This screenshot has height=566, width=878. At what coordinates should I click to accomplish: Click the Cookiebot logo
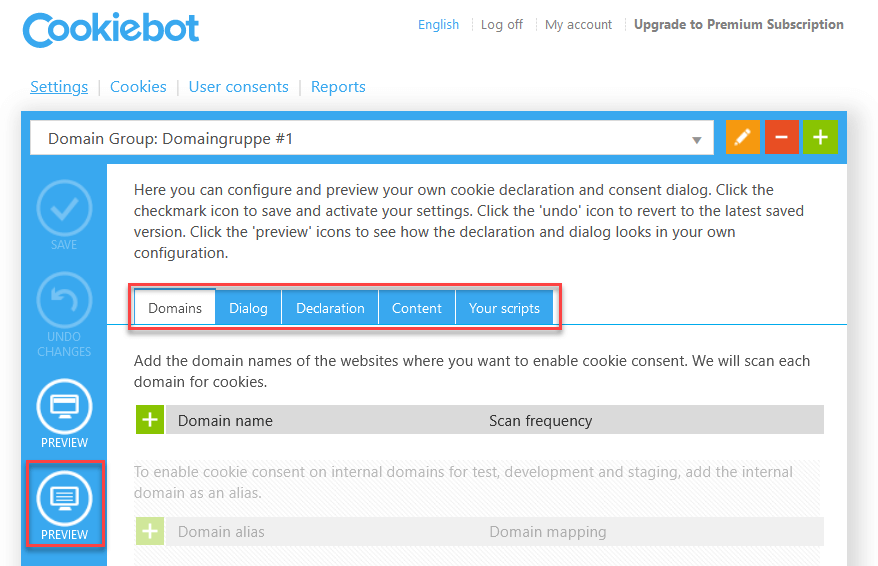click(x=111, y=29)
